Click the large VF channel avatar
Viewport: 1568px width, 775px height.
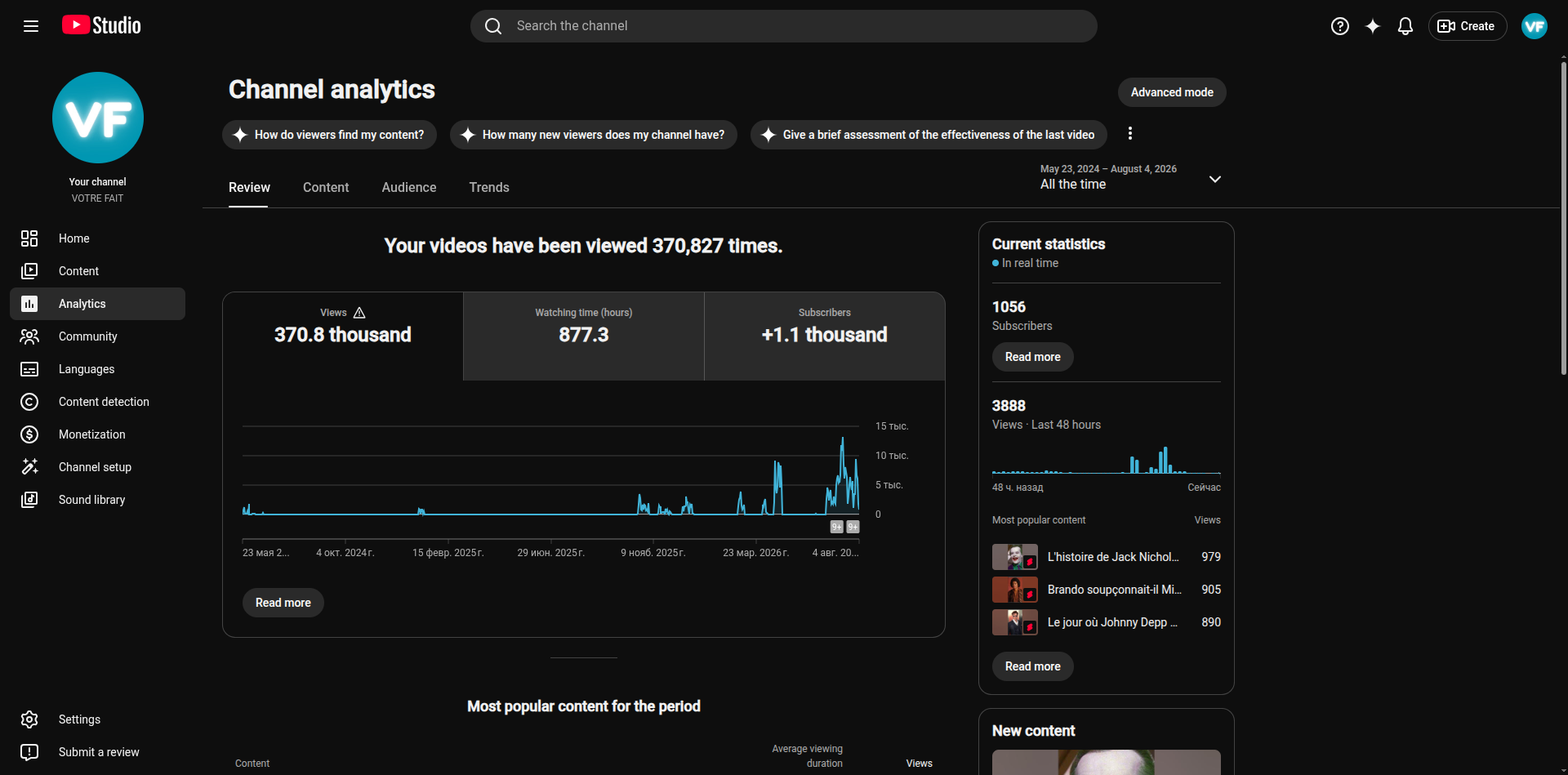98,118
